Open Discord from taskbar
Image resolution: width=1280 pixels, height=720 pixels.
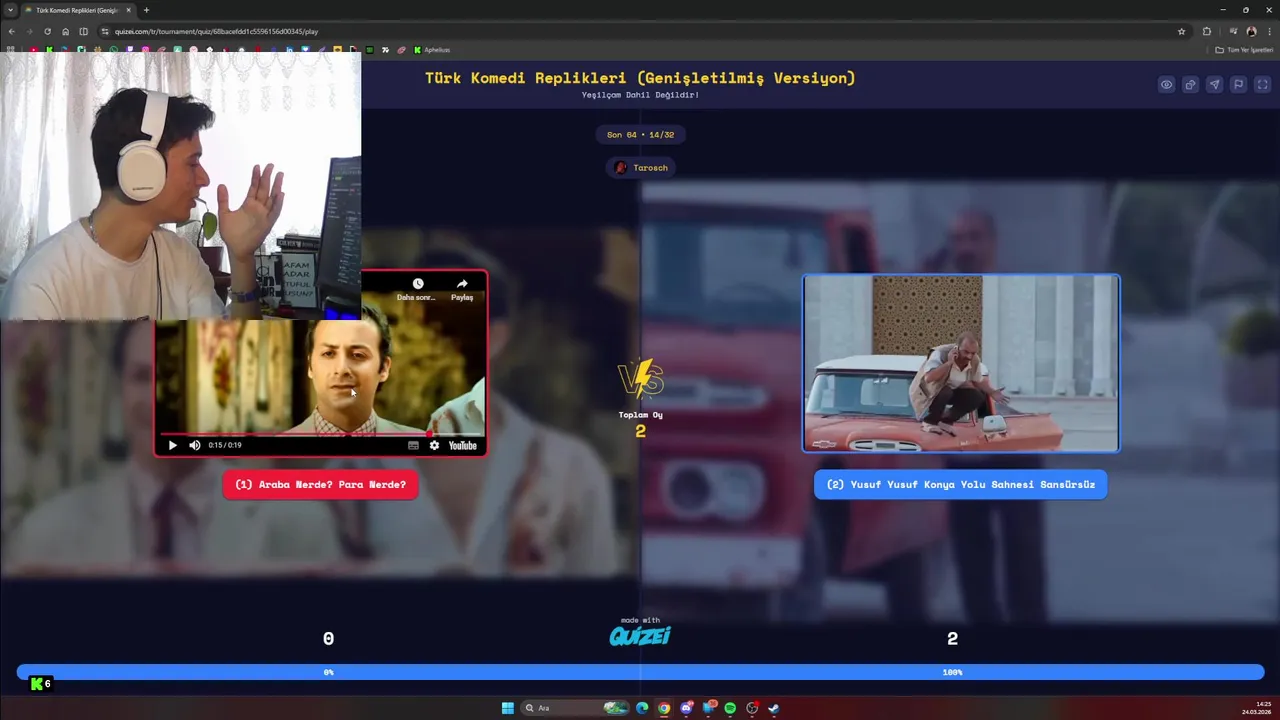[686, 708]
